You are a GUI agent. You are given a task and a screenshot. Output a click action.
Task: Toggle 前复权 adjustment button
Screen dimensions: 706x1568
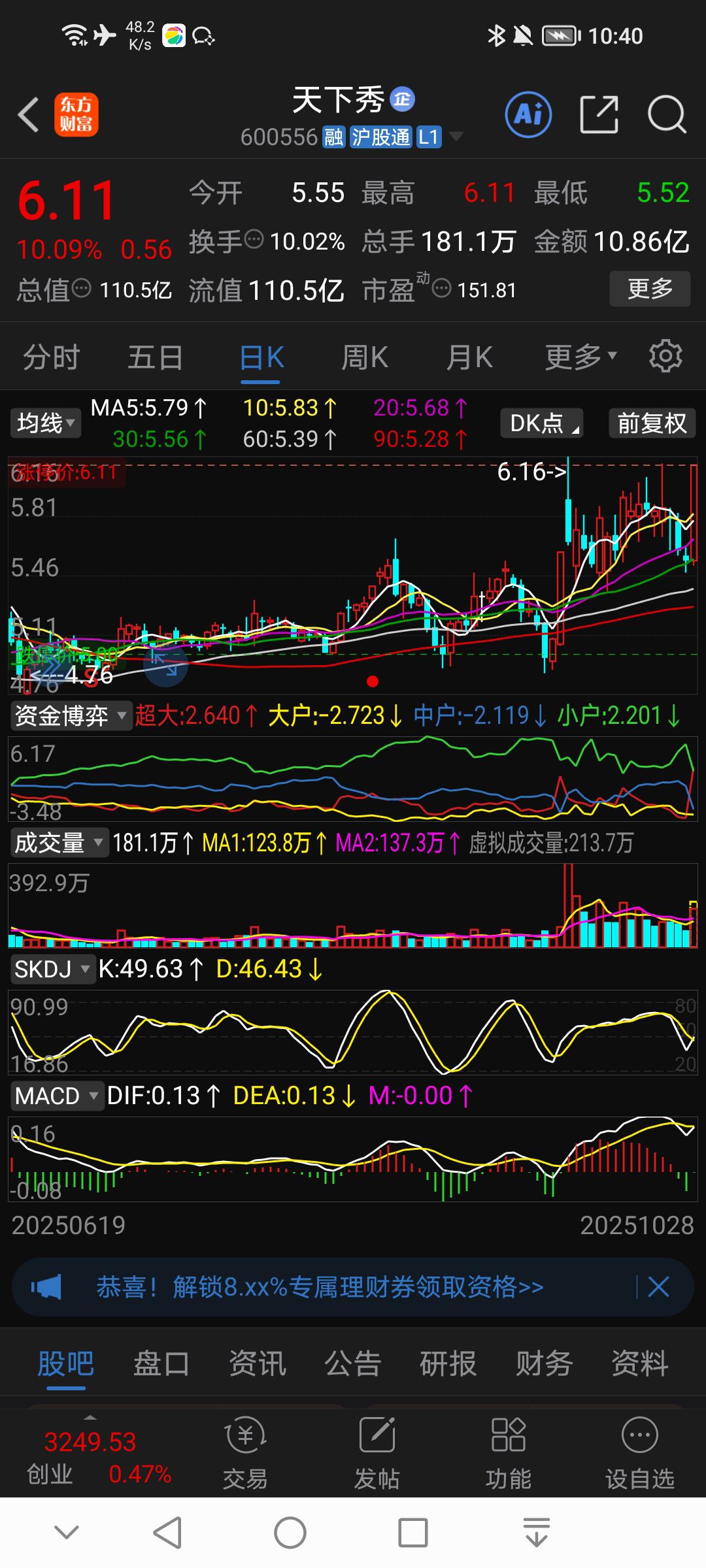click(x=652, y=423)
